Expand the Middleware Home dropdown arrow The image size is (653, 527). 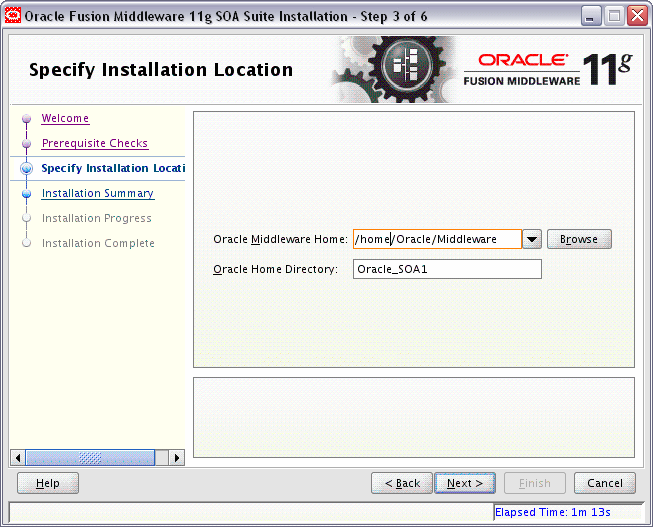532,239
